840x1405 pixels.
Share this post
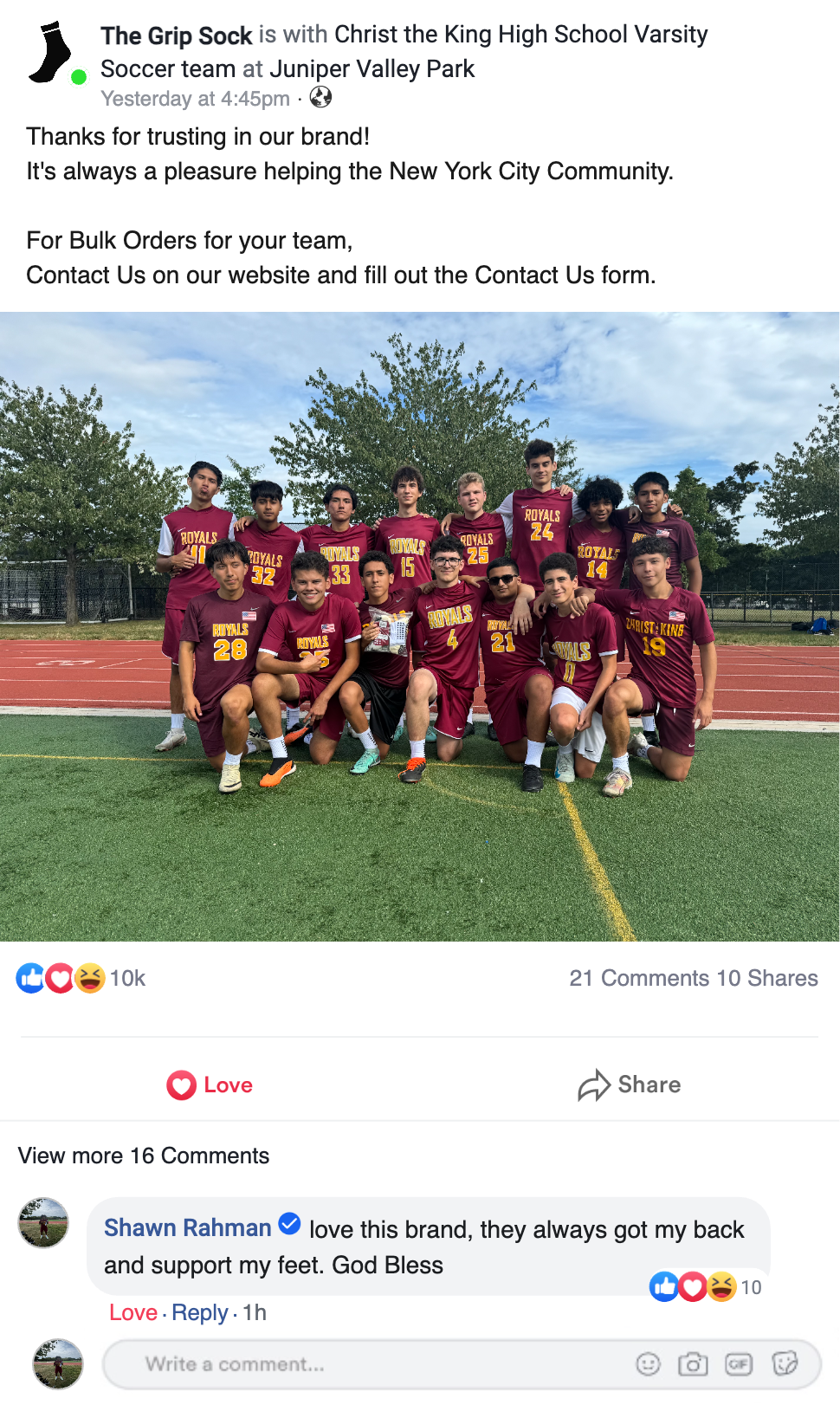630,1085
